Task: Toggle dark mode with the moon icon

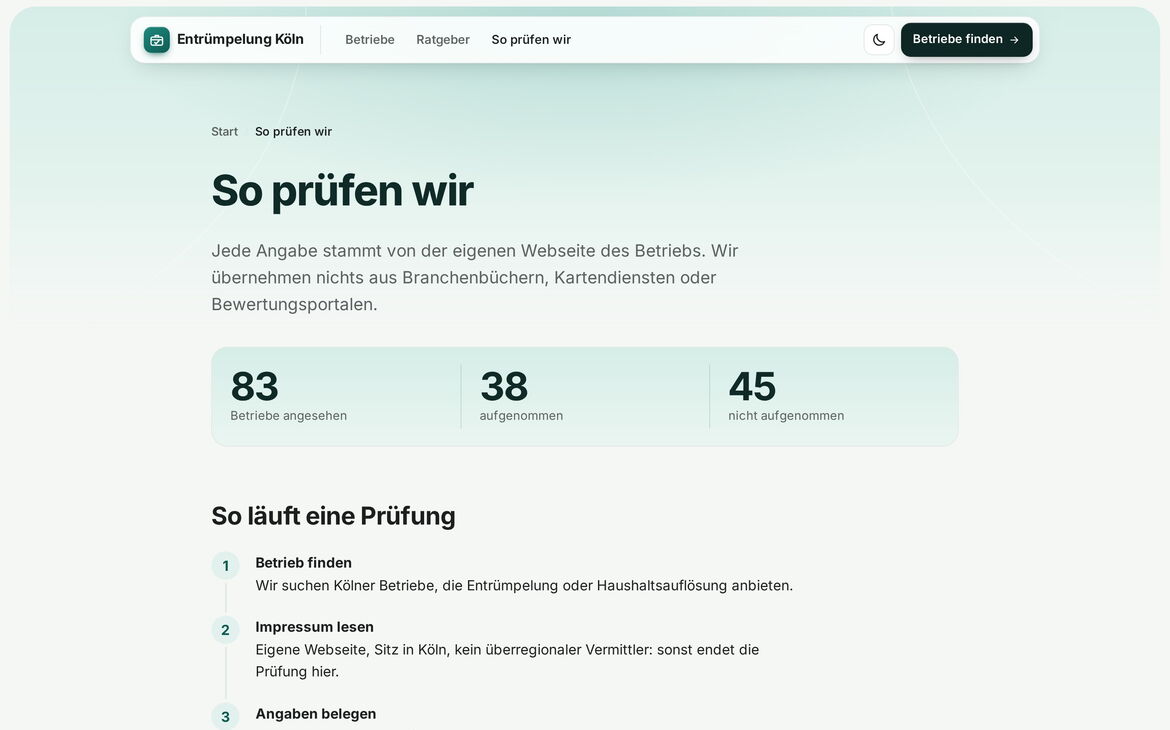Action: point(879,40)
